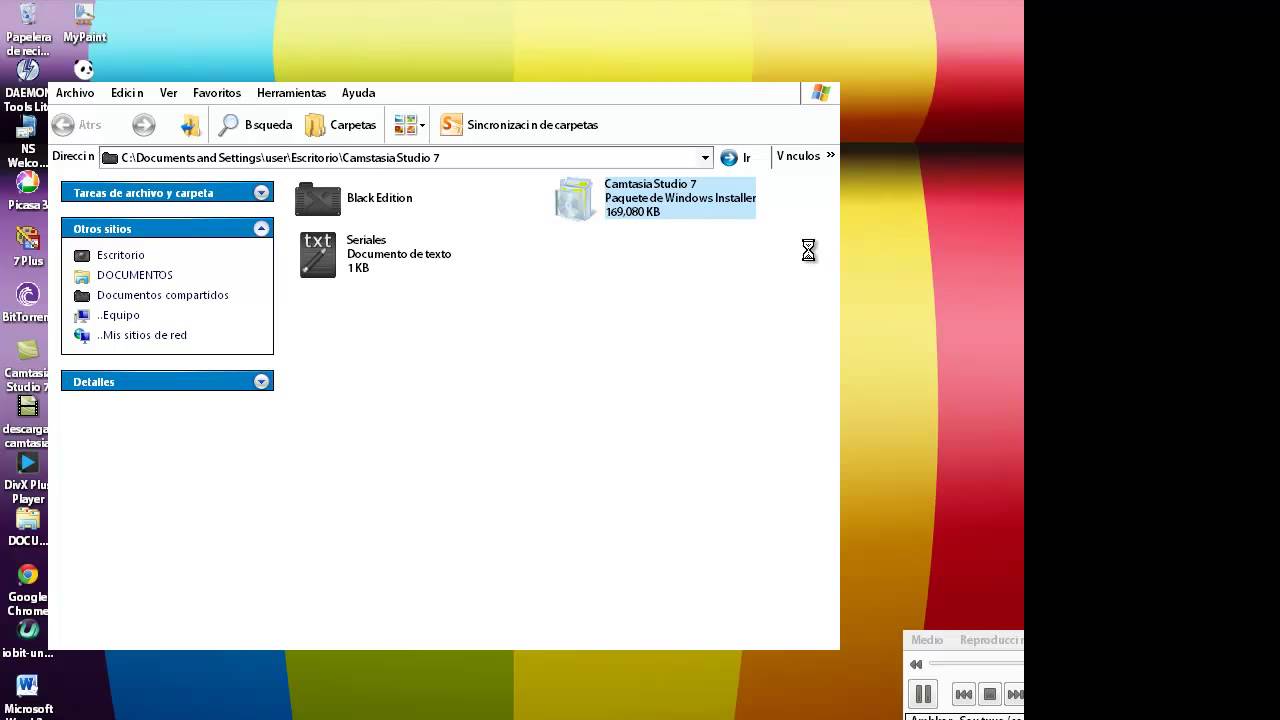This screenshot has width=1280, height=720.
Task: Click the Camtasia Studio 7 file name
Action: 650,184
